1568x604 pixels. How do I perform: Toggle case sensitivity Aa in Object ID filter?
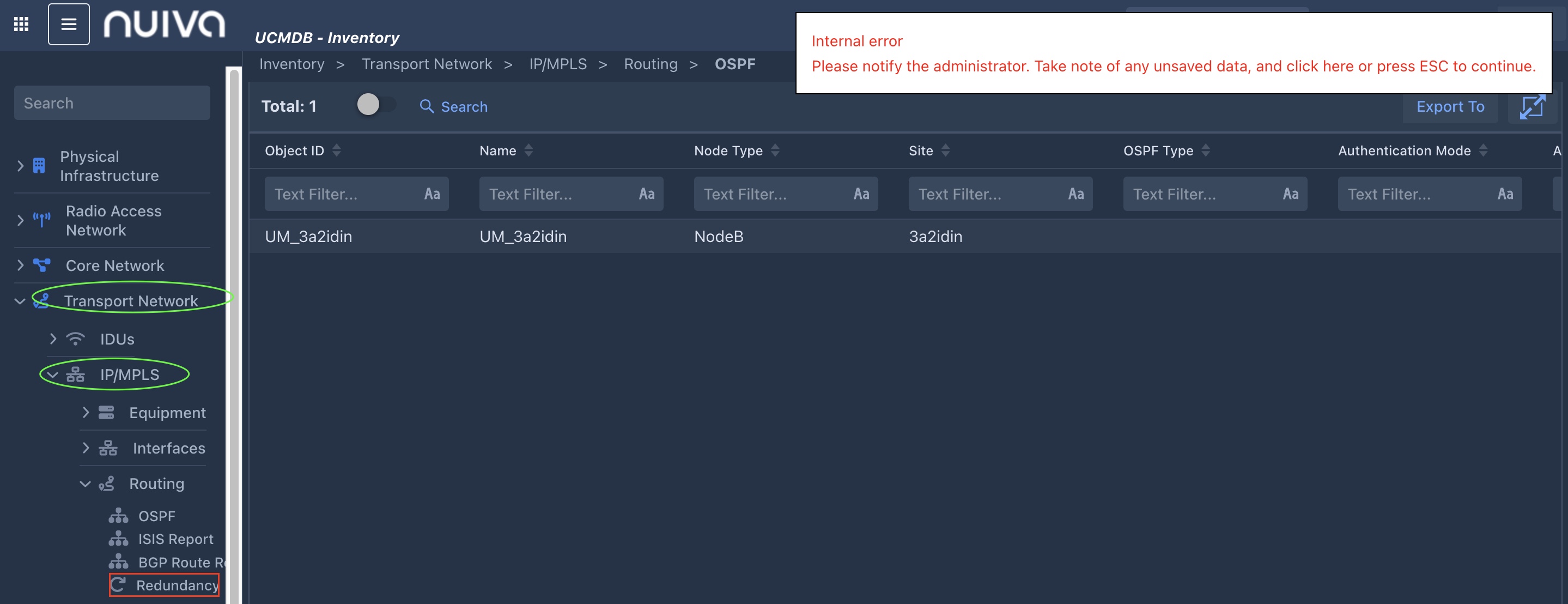[x=431, y=194]
